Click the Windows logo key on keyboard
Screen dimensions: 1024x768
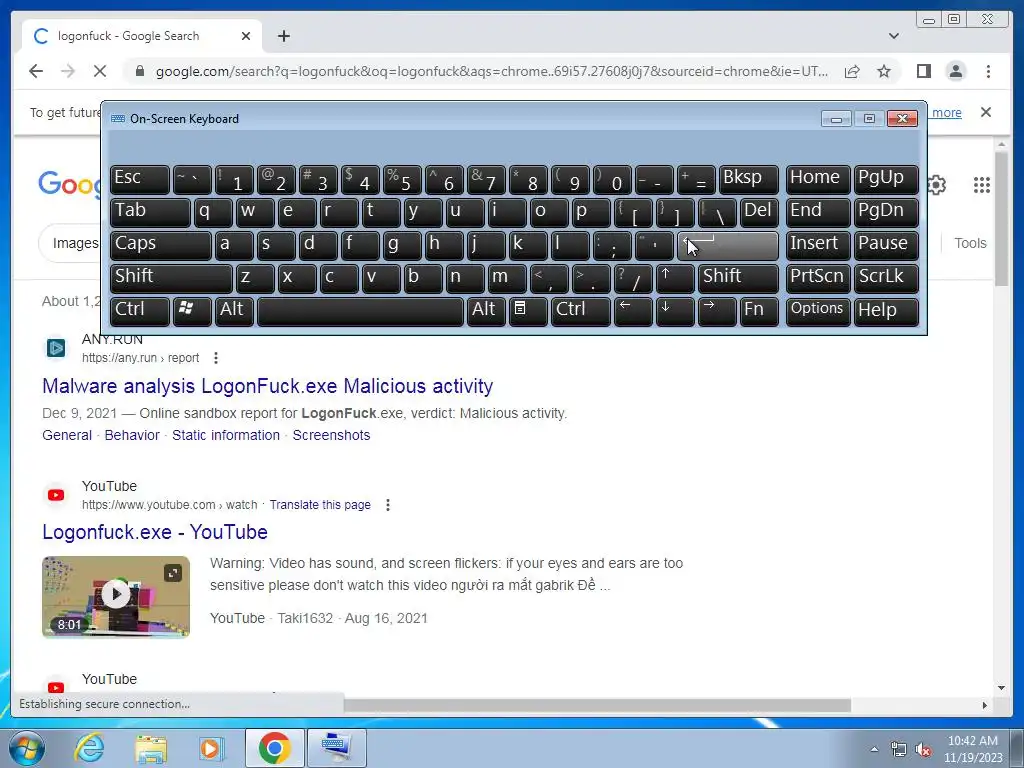coord(192,312)
